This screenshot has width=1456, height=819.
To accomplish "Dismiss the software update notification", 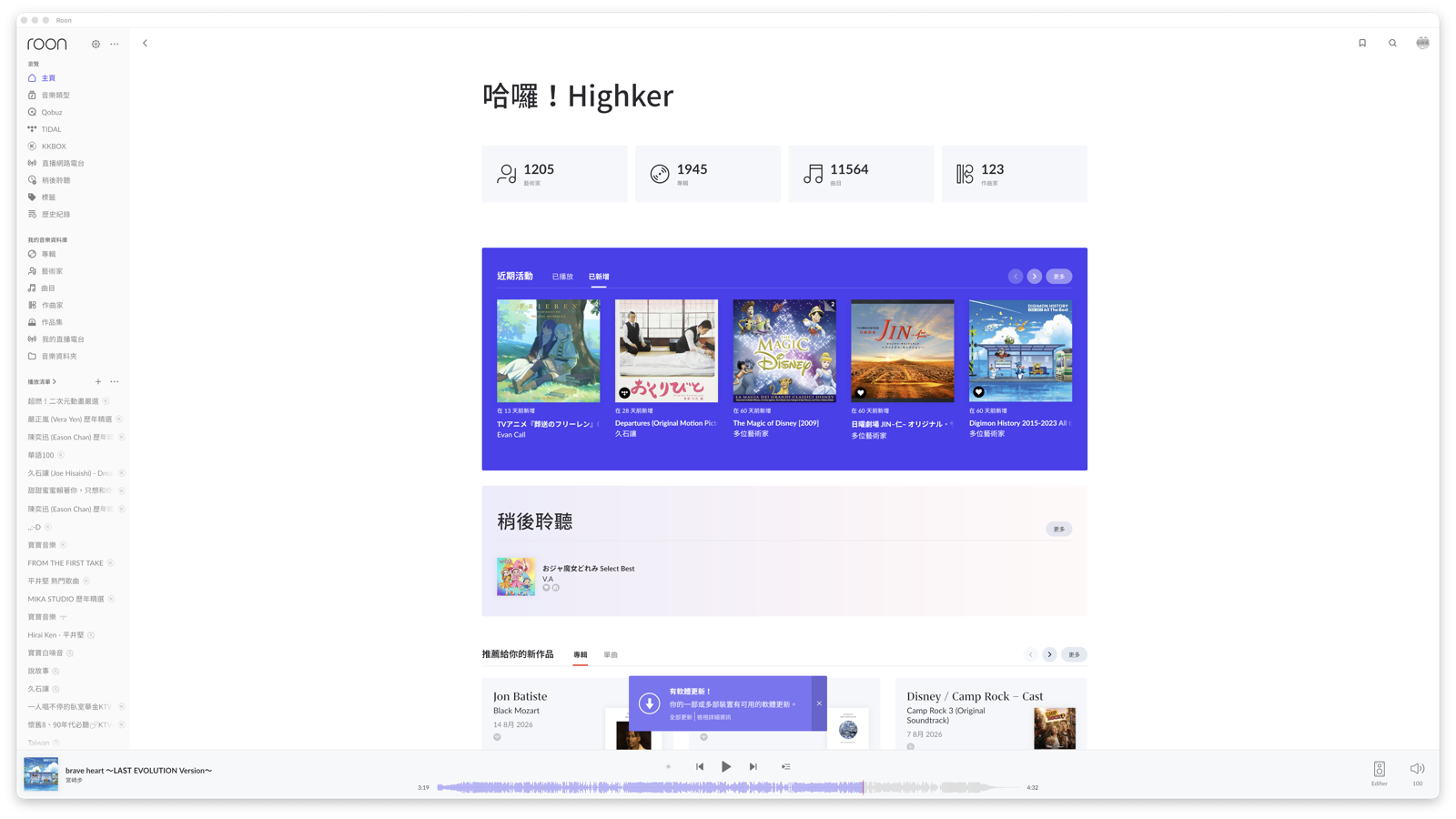I will pyautogui.click(x=819, y=703).
